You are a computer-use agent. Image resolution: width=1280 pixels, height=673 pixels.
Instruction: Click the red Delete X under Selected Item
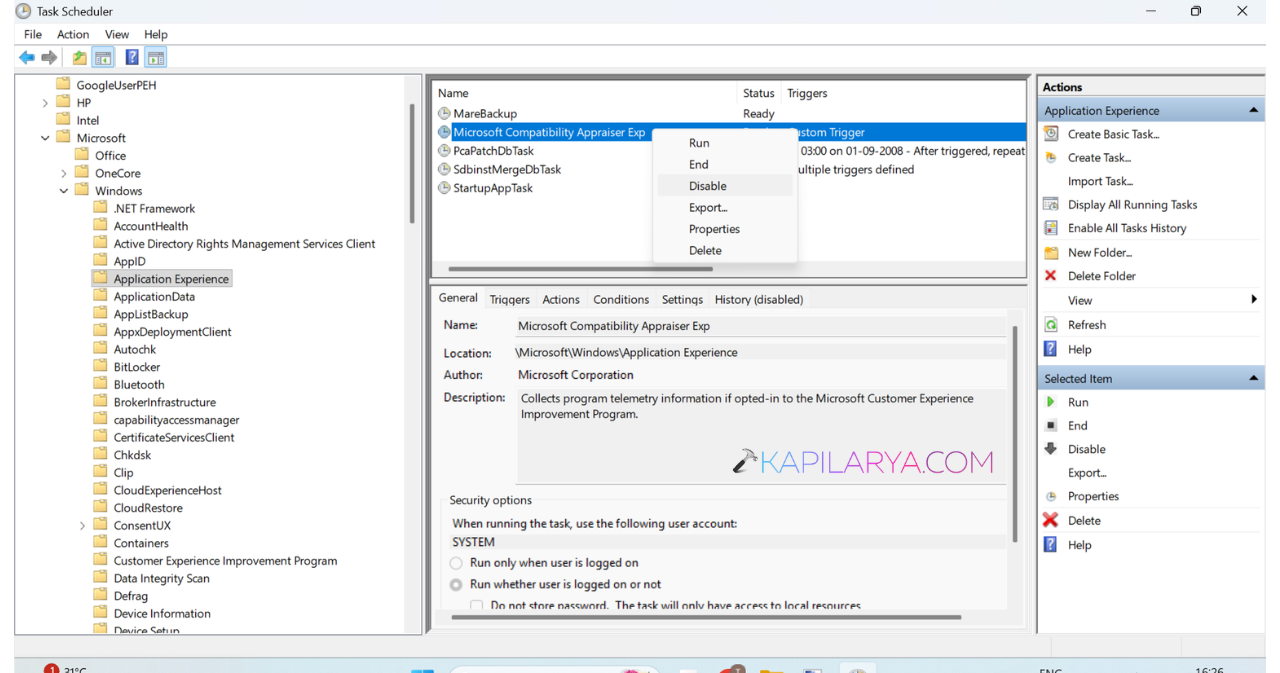coord(1051,520)
